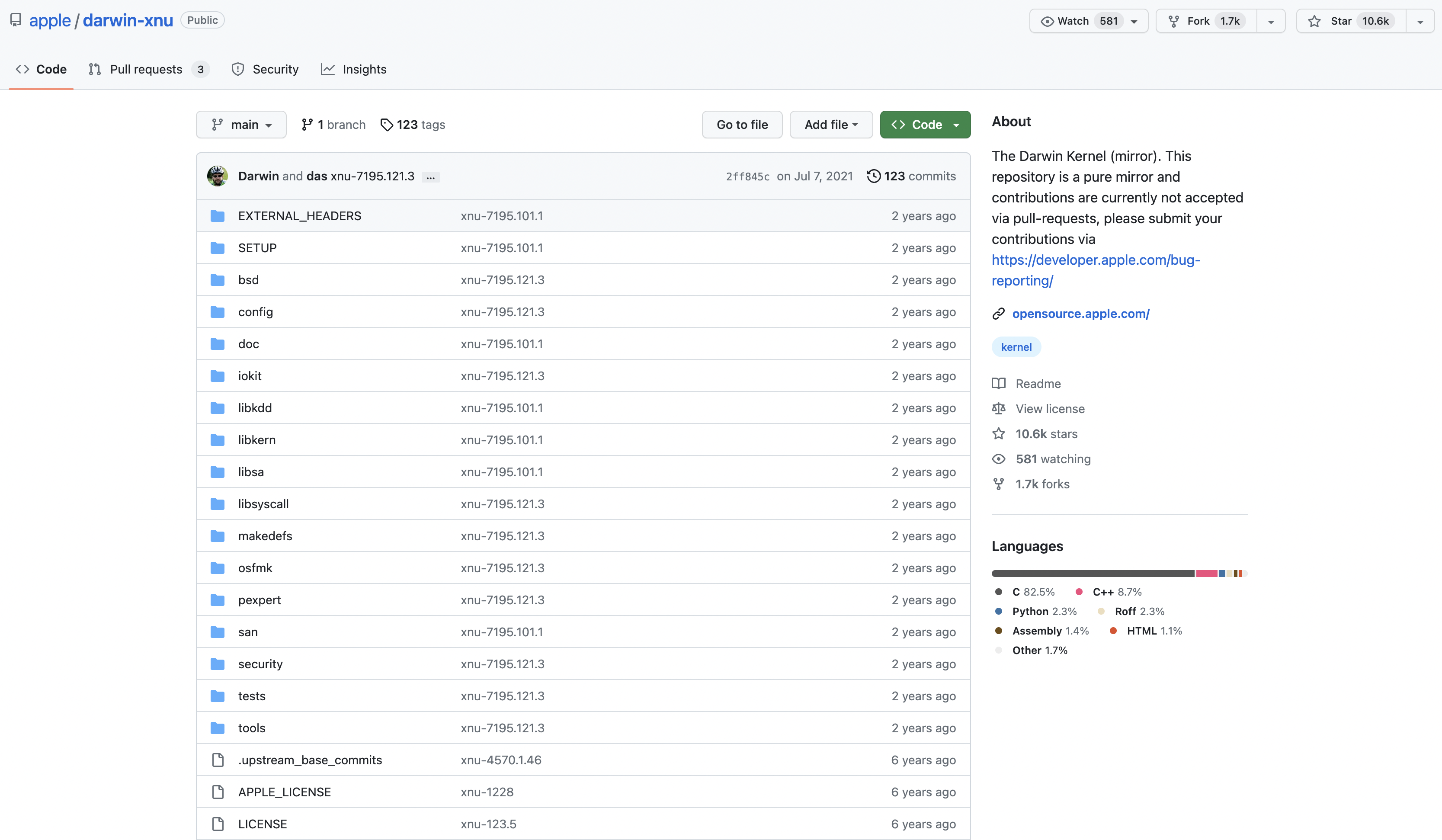Click the iokit folder icon

tap(218, 376)
